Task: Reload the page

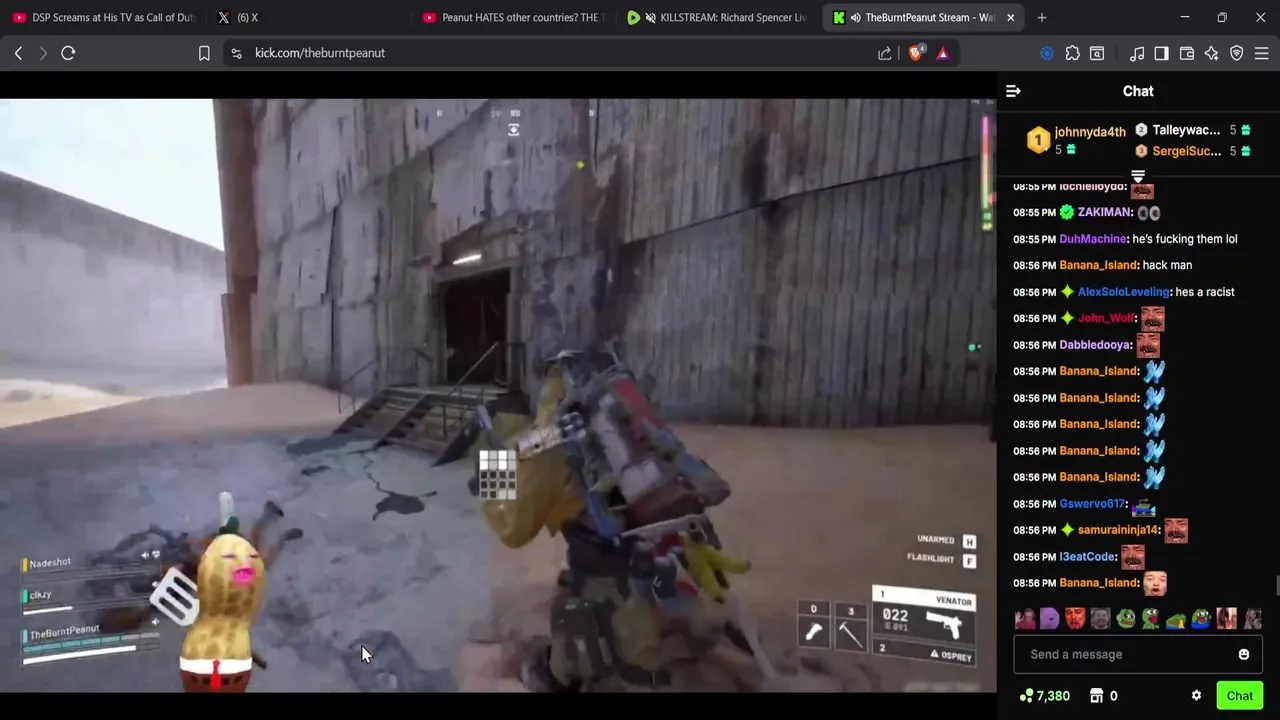Action: click(x=68, y=53)
